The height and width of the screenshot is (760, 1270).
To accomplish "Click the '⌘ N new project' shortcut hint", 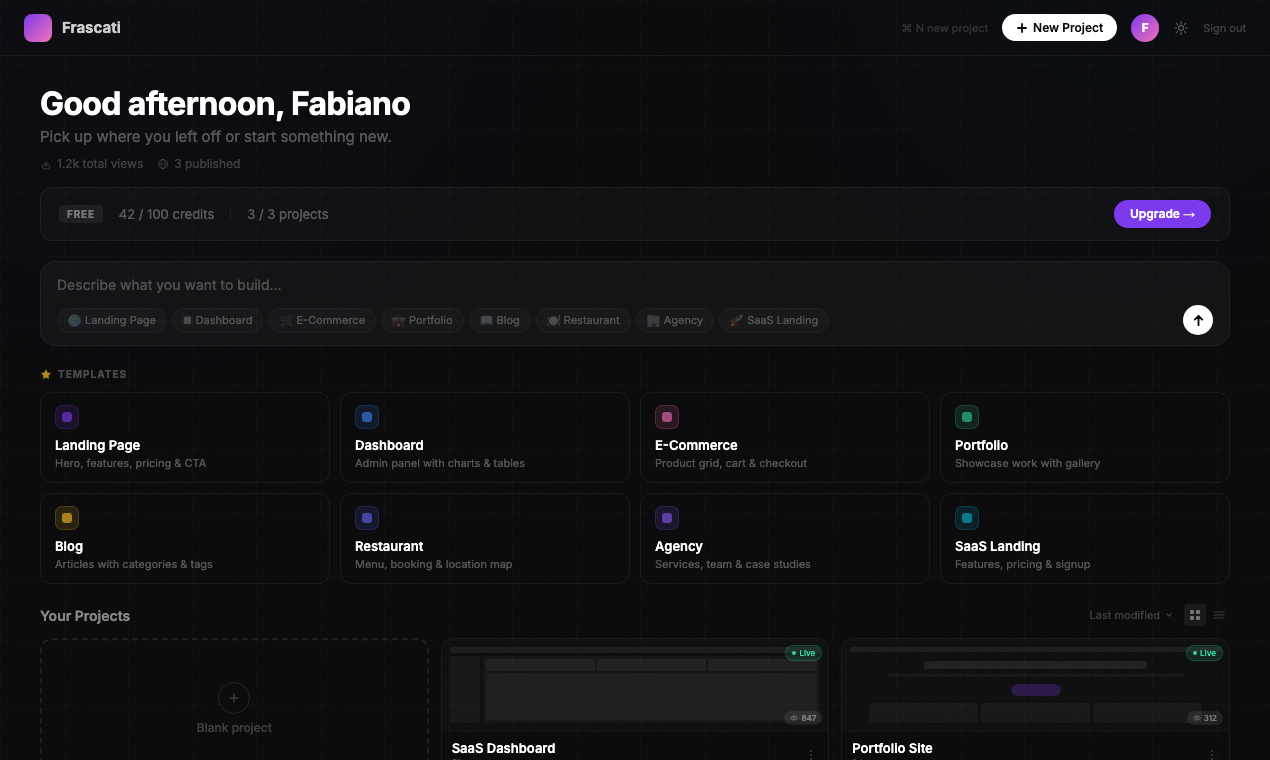I will click(x=945, y=28).
